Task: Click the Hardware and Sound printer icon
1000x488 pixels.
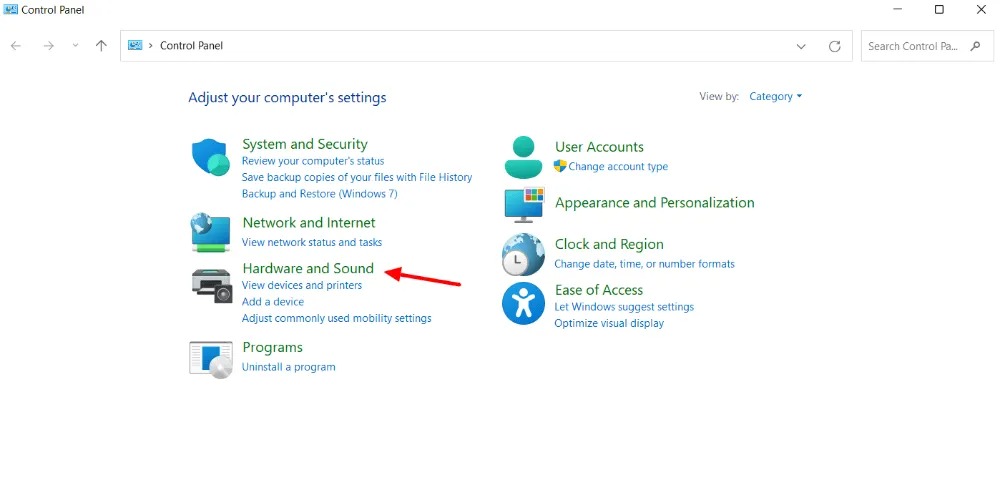Action: (211, 284)
